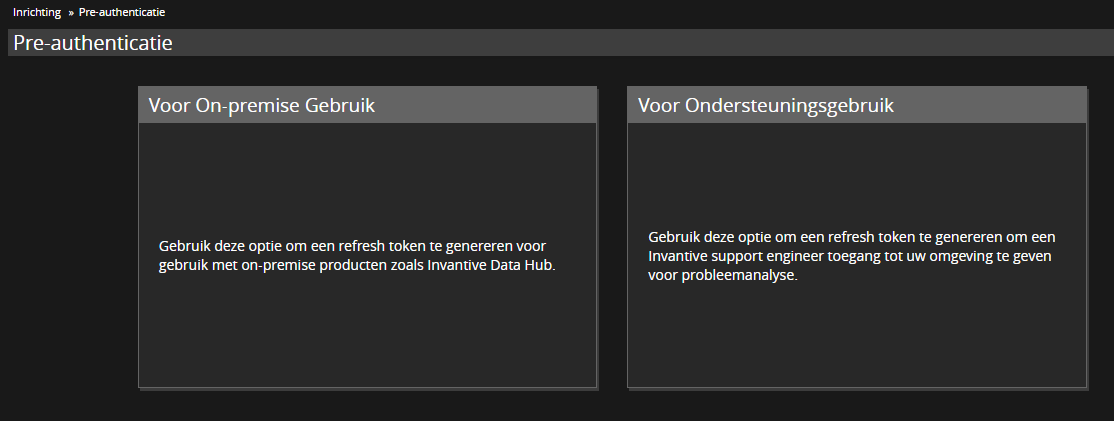Click the "Pre-authenticatie" breadcrumb item
This screenshot has width=1114, height=421.
122,12
